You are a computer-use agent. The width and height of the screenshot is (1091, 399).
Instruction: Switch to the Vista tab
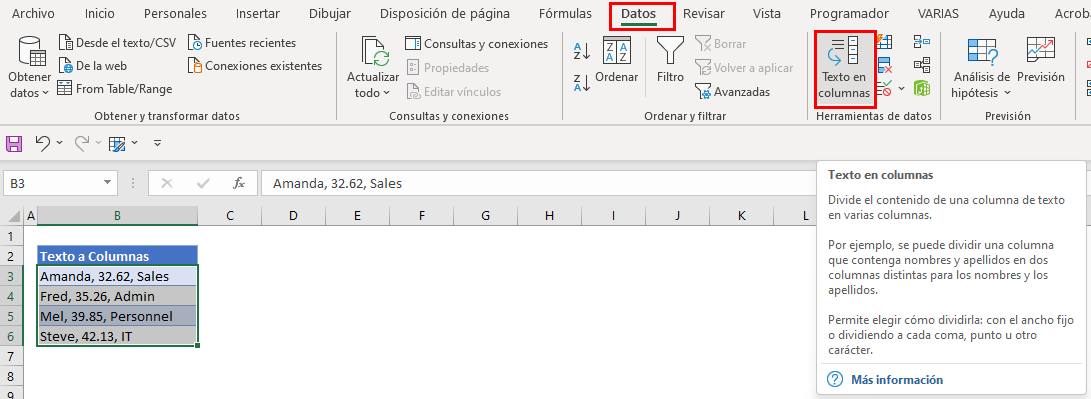coord(767,13)
